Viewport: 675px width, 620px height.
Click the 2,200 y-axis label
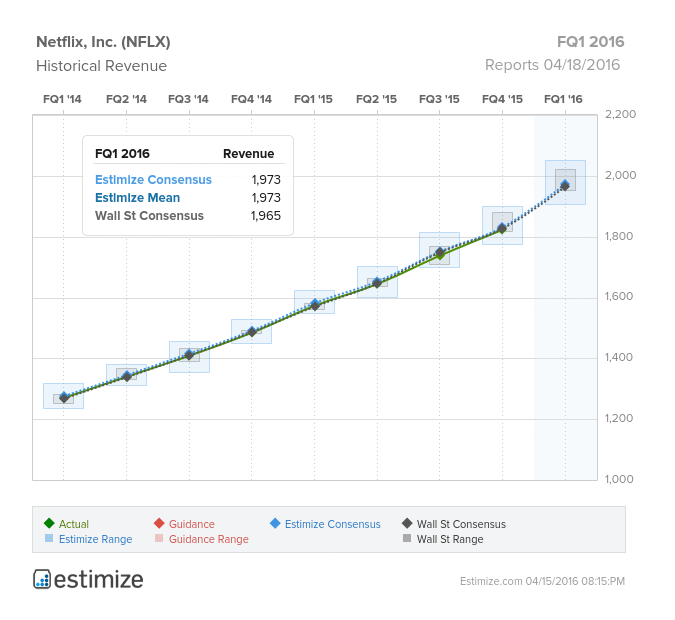[x=620, y=114]
